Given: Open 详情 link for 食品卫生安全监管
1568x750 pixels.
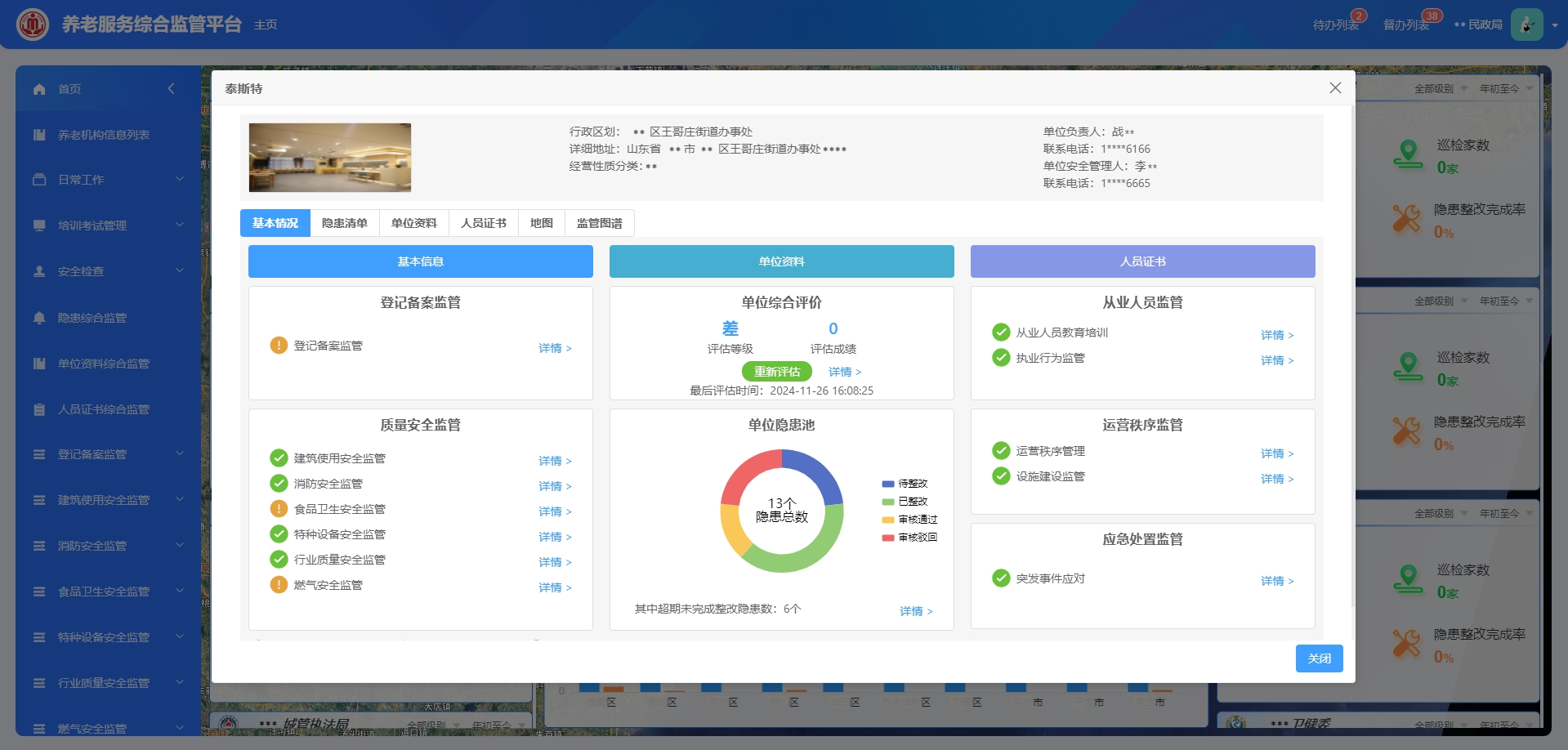Looking at the screenshot, I should (x=555, y=511).
